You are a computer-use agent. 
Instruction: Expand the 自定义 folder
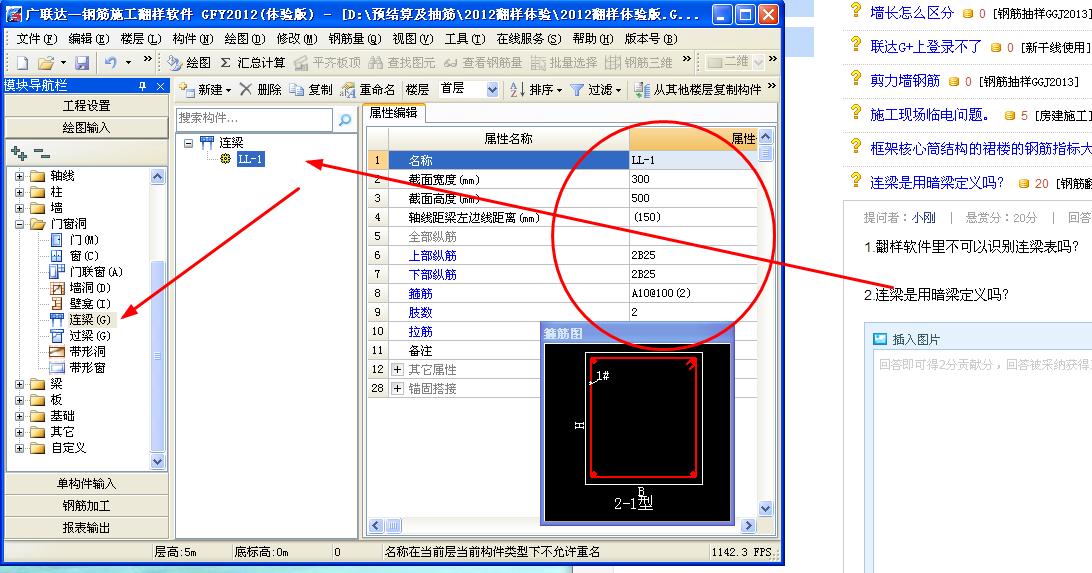point(20,448)
